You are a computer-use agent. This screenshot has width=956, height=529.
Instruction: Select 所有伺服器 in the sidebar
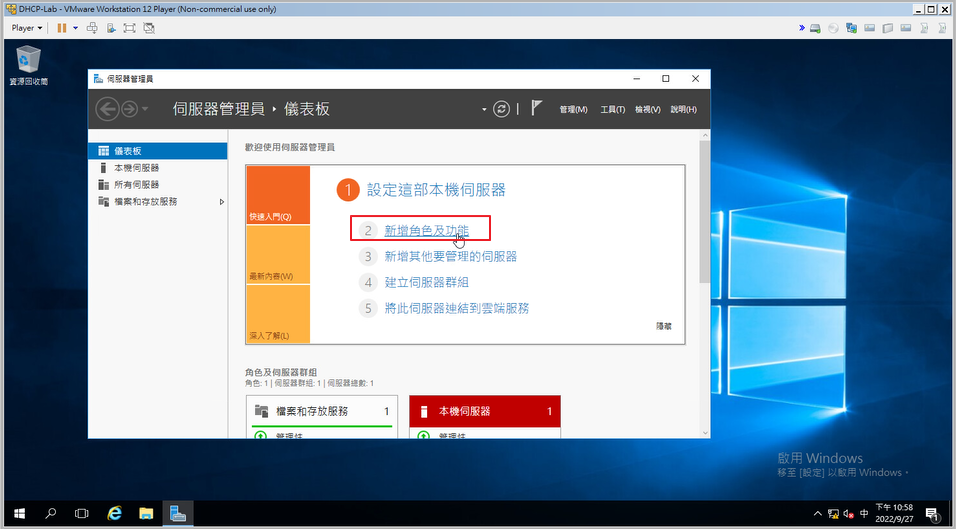(158, 185)
